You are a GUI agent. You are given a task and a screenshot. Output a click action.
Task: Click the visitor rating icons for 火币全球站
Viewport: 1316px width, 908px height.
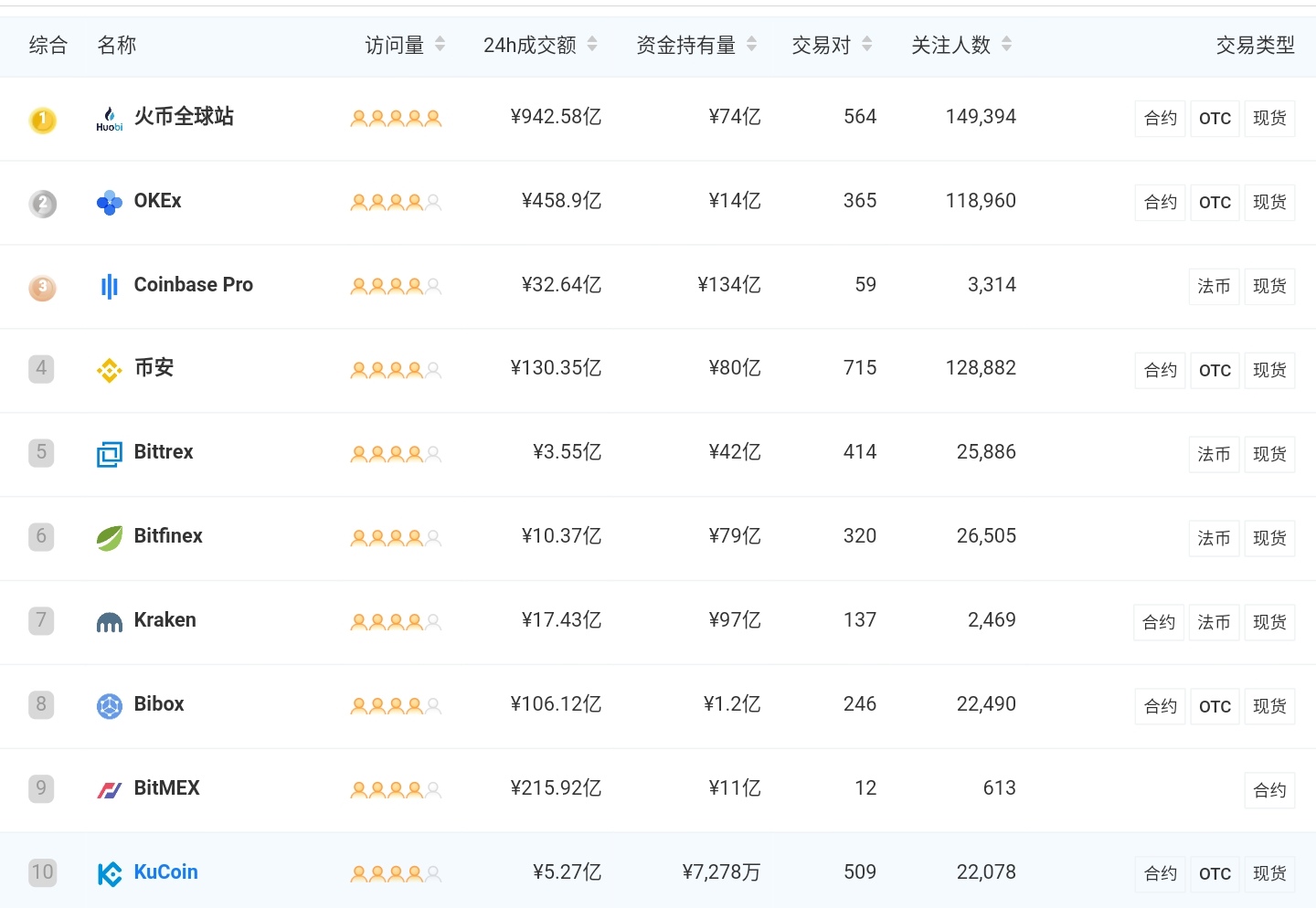coord(397,118)
